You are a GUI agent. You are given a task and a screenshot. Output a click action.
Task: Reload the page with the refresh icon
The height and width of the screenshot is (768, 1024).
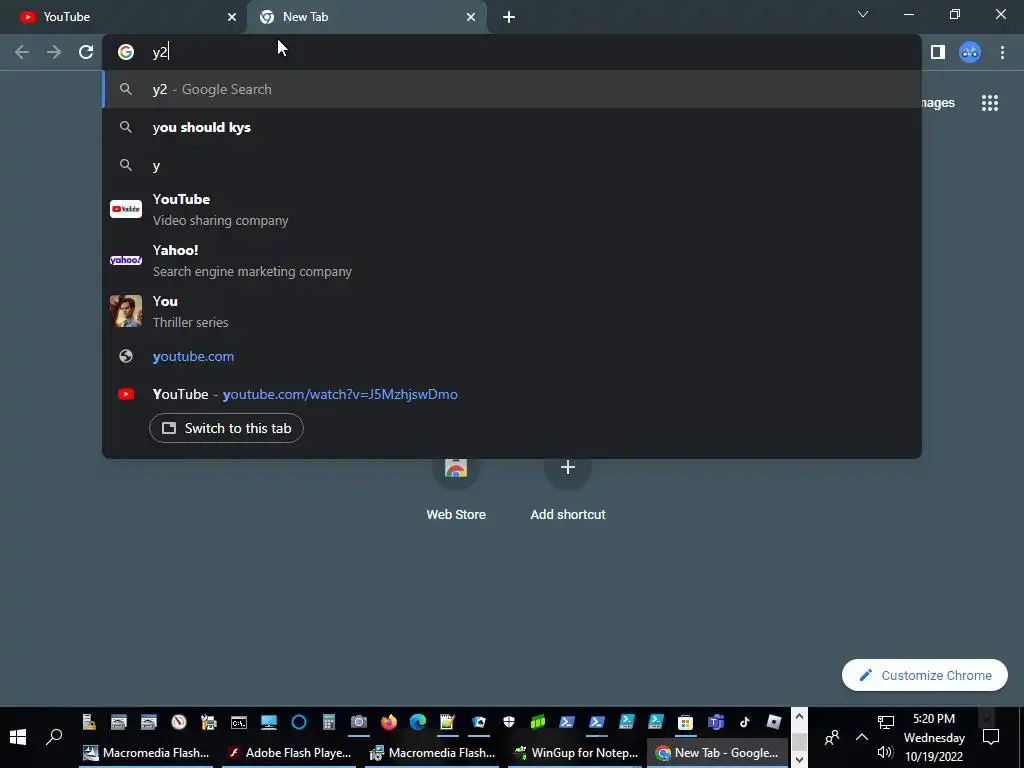tap(86, 52)
